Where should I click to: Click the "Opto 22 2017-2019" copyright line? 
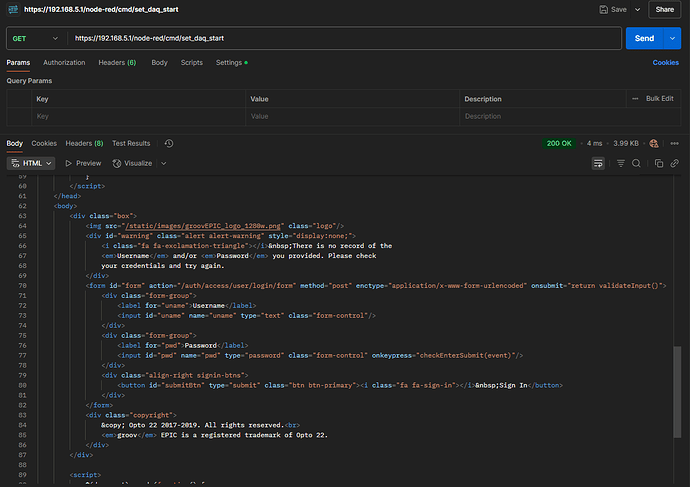[x=200, y=425]
